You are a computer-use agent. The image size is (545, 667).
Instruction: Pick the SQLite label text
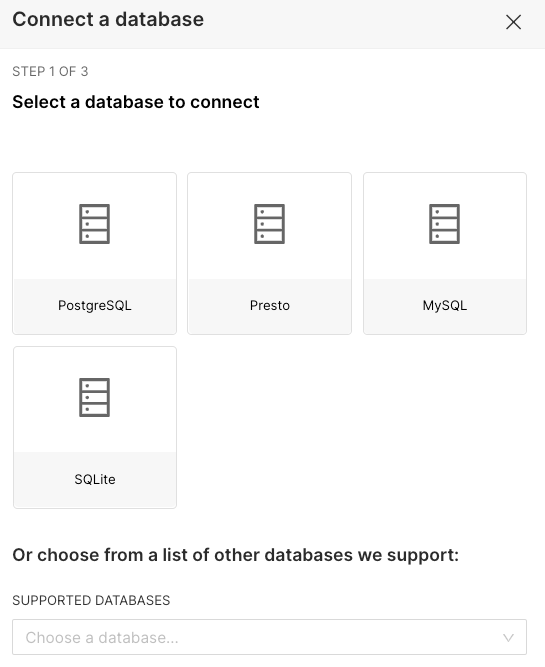[x=94, y=479]
